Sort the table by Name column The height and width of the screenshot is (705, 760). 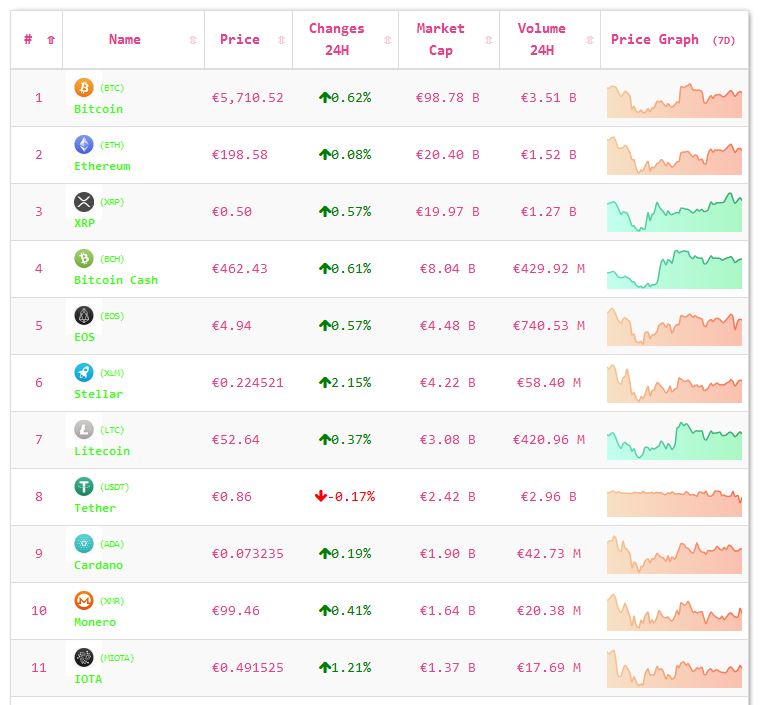tap(125, 40)
